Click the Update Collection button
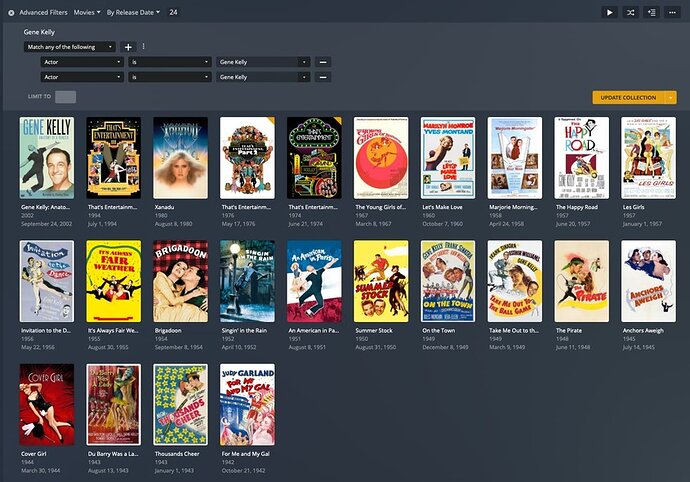The width and height of the screenshot is (690, 482). (628, 97)
